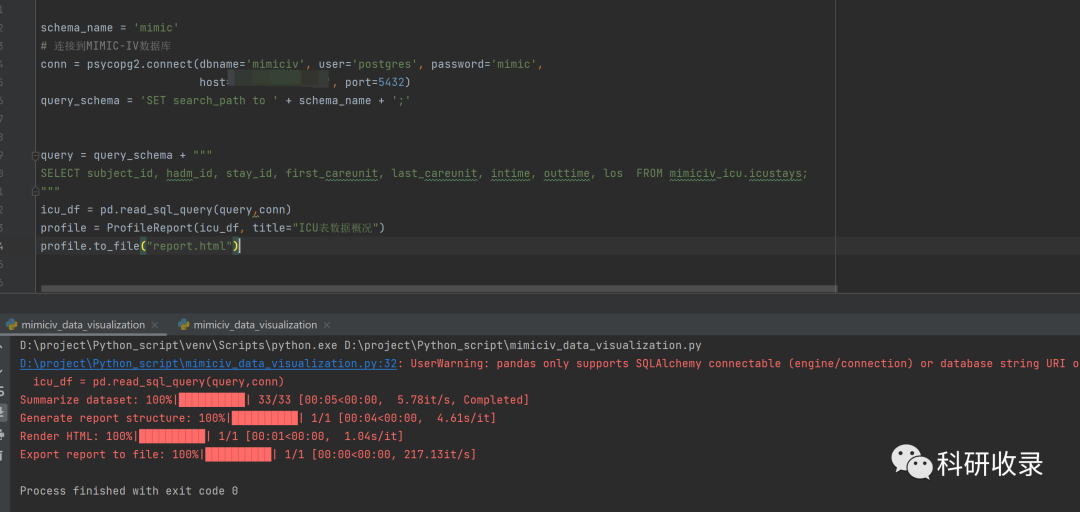Click 'stay_id' in the SELECT statement
1080x512 pixels.
[x=249, y=173]
